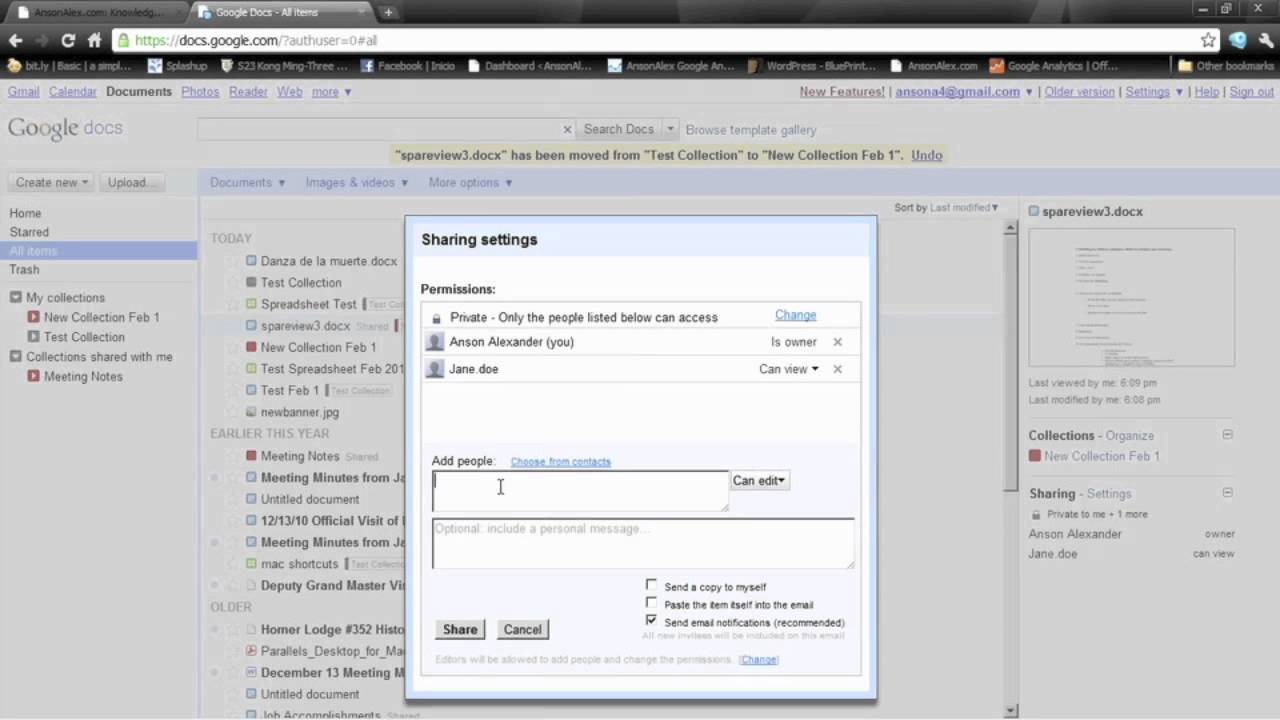Open the Other bookmarks folder
Viewport: 1280px width, 720px height.
pyautogui.click(x=1226, y=66)
